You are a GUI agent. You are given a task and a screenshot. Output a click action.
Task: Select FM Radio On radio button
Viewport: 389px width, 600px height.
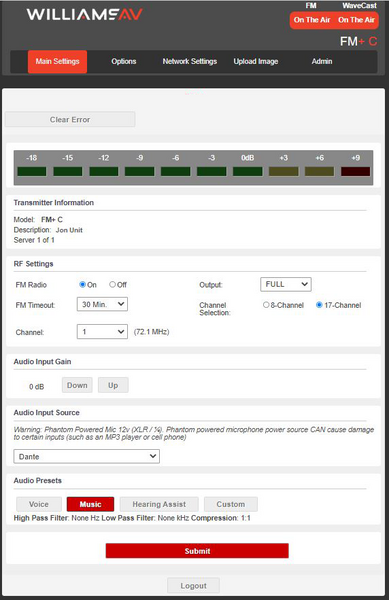pyautogui.click(x=82, y=284)
